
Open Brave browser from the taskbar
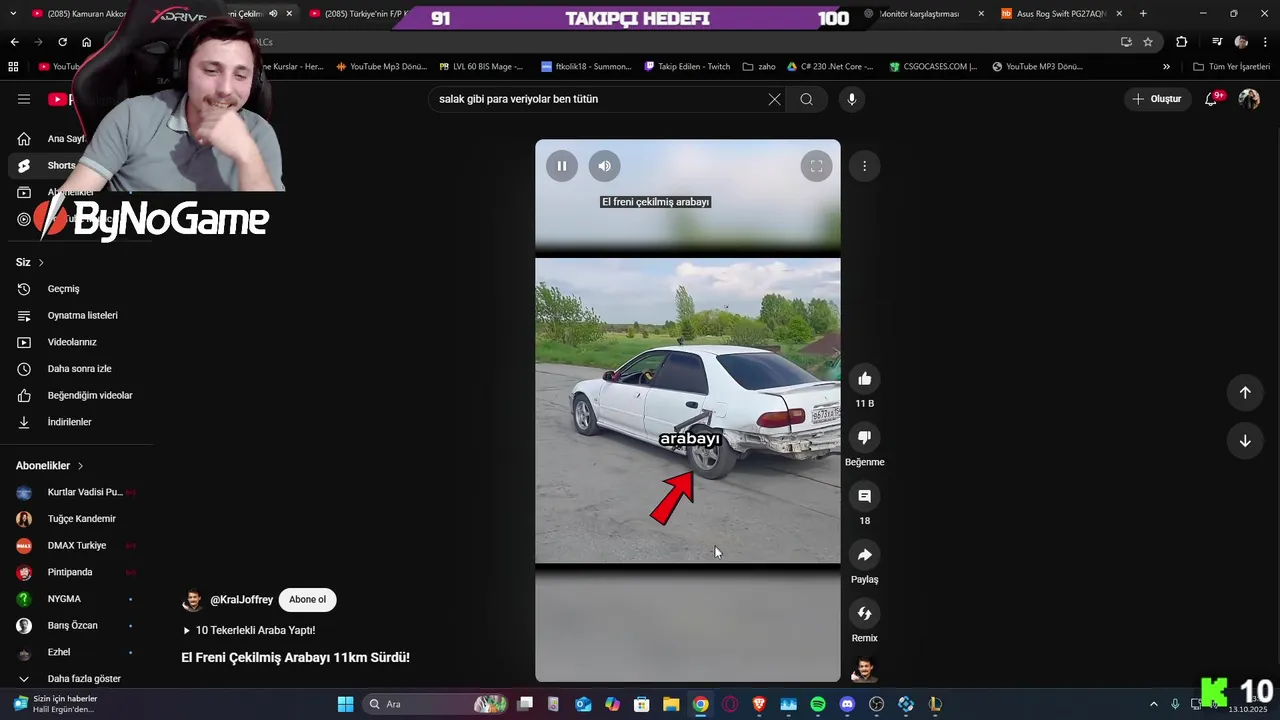[x=759, y=704]
